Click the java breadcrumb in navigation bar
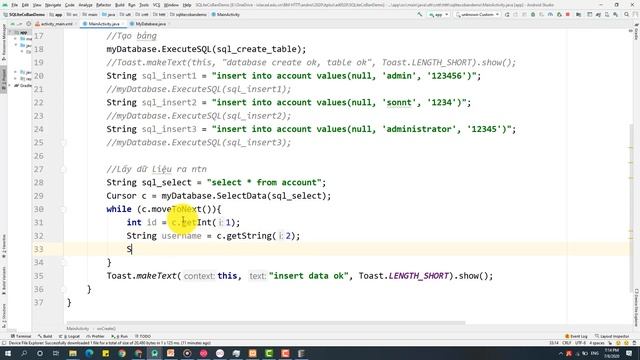The width and height of the screenshot is (640, 360). coord(109,15)
